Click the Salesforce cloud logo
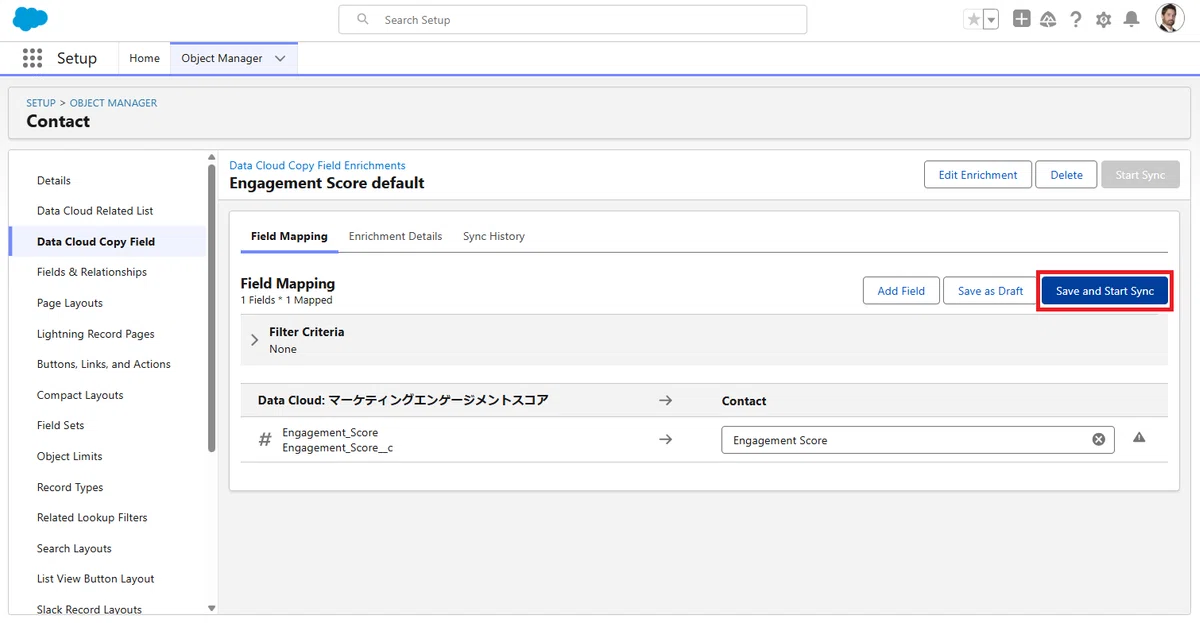 (30, 19)
